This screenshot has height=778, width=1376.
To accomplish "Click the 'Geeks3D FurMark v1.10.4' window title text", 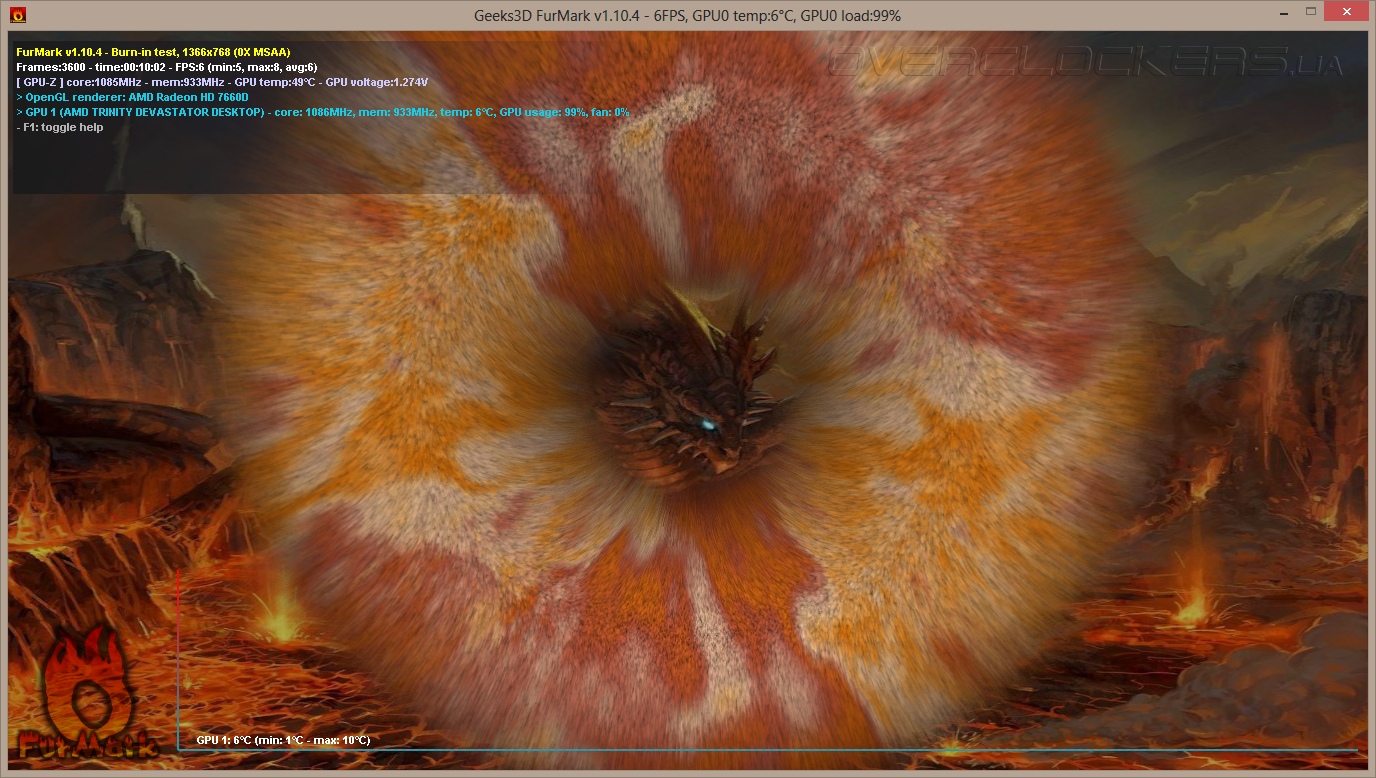I will point(687,15).
